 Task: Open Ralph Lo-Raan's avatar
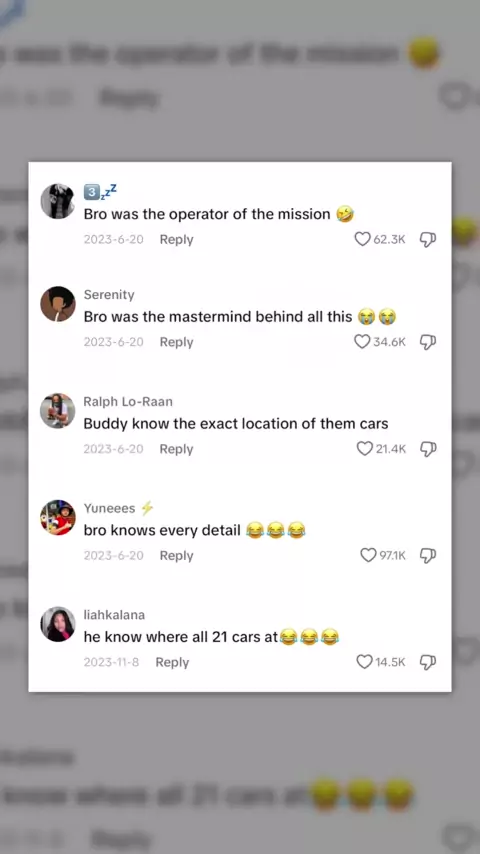pos(58,411)
